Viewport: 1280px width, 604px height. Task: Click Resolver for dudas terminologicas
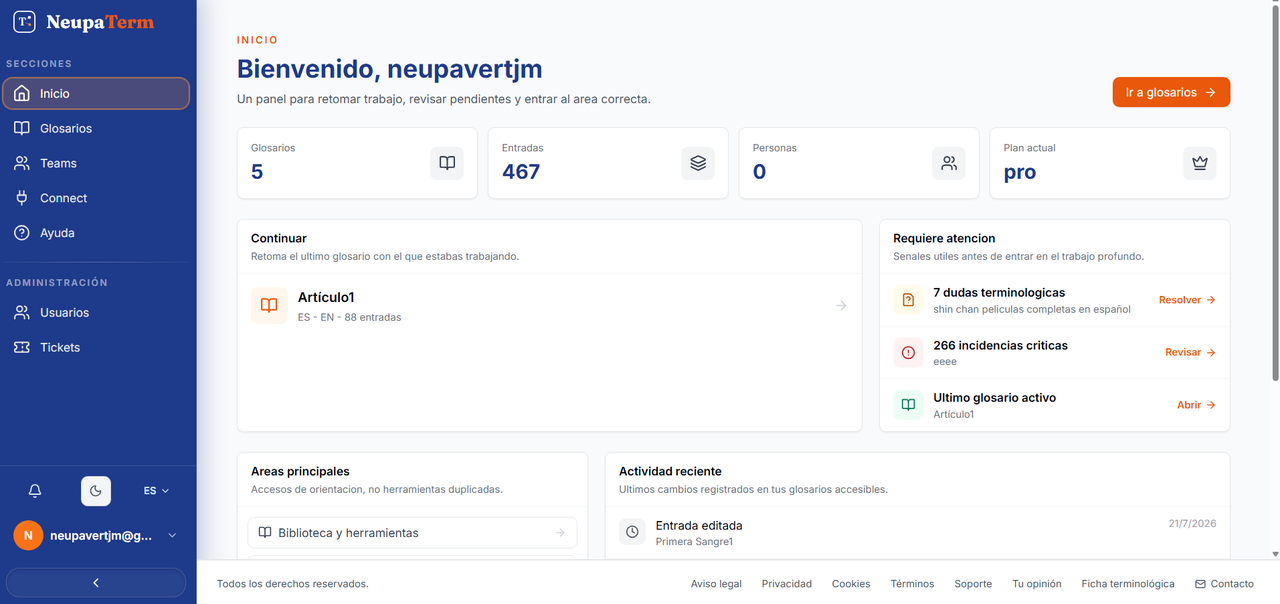click(1187, 300)
